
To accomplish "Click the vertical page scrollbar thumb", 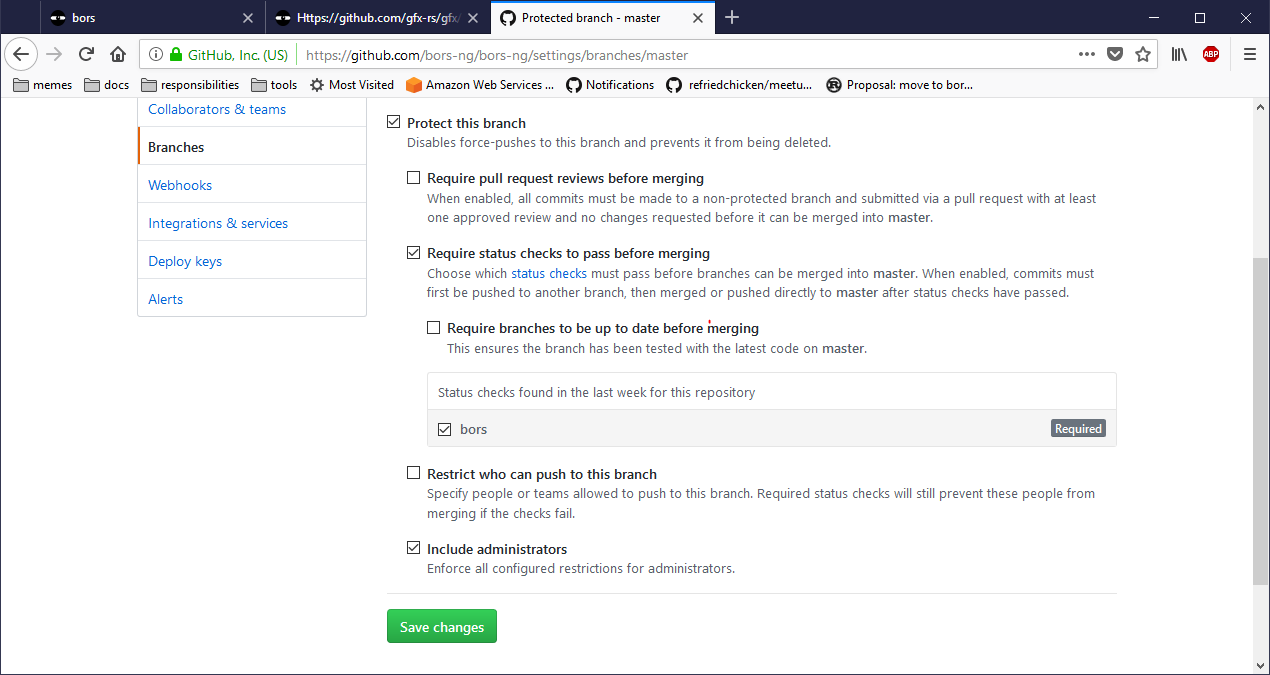I will pos(1259,420).
